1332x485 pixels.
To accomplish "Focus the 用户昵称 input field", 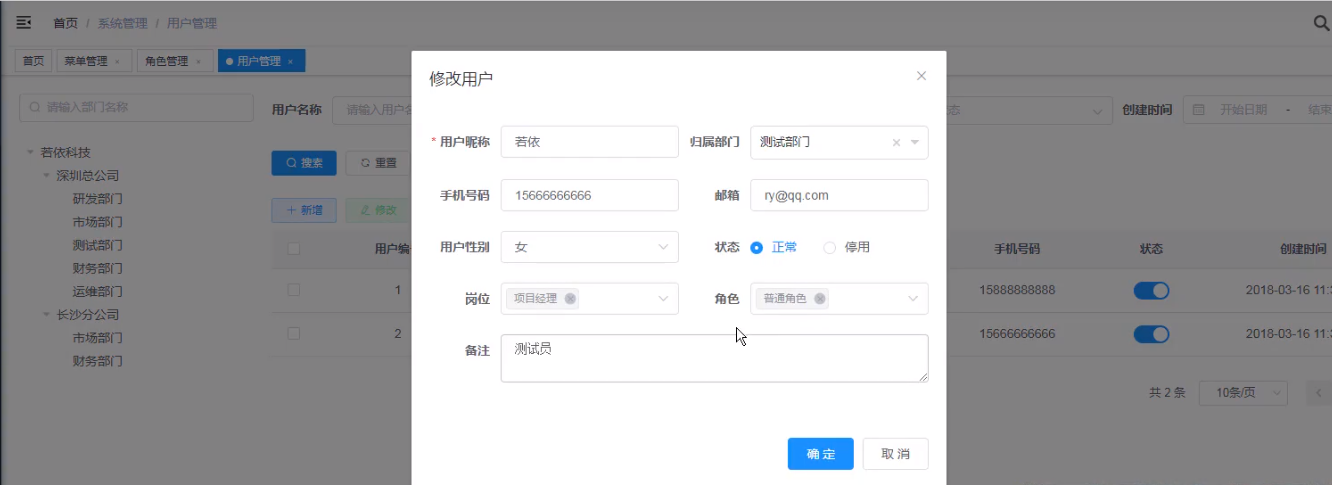I will [589, 142].
